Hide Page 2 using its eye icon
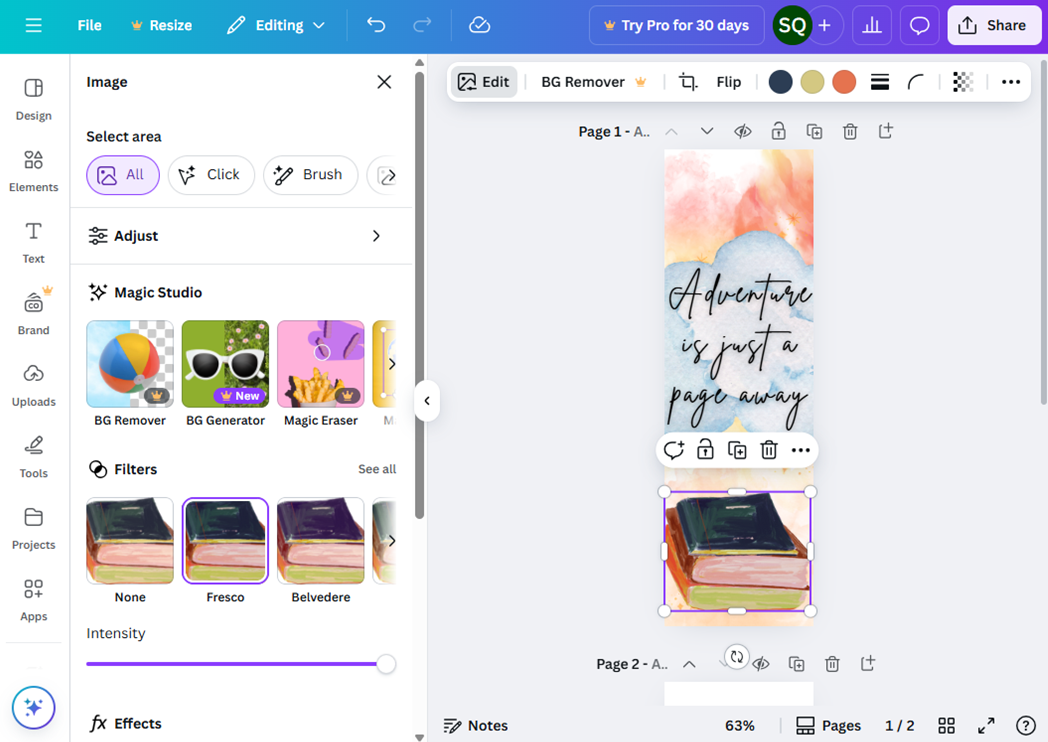This screenshot has height=742, width=1048. pyautogui.click(x=761, y=663)
